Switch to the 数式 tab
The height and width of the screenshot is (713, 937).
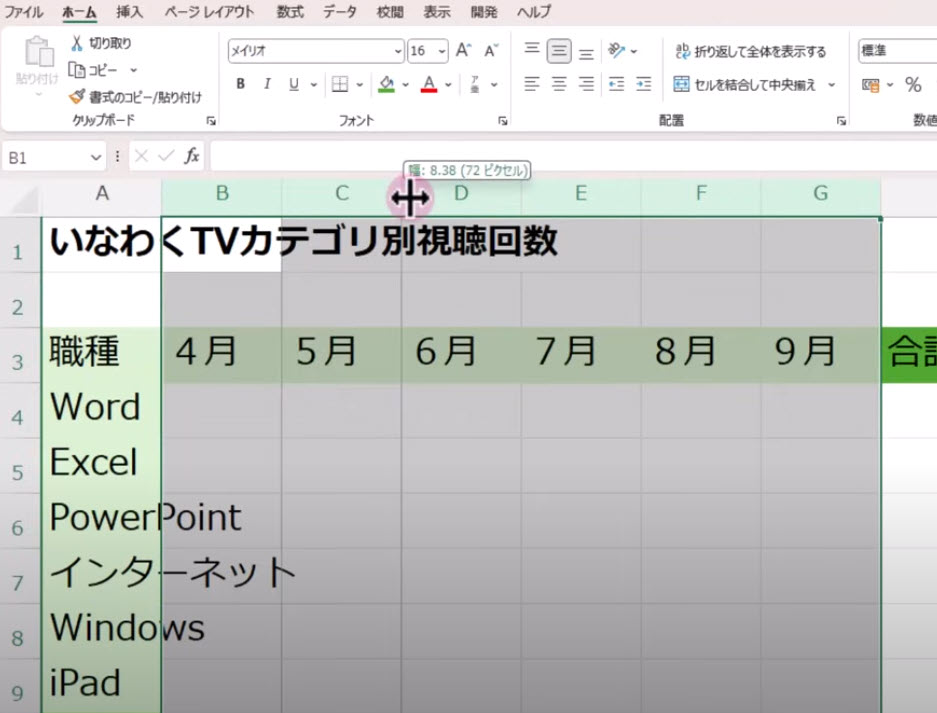pos(290,11)
